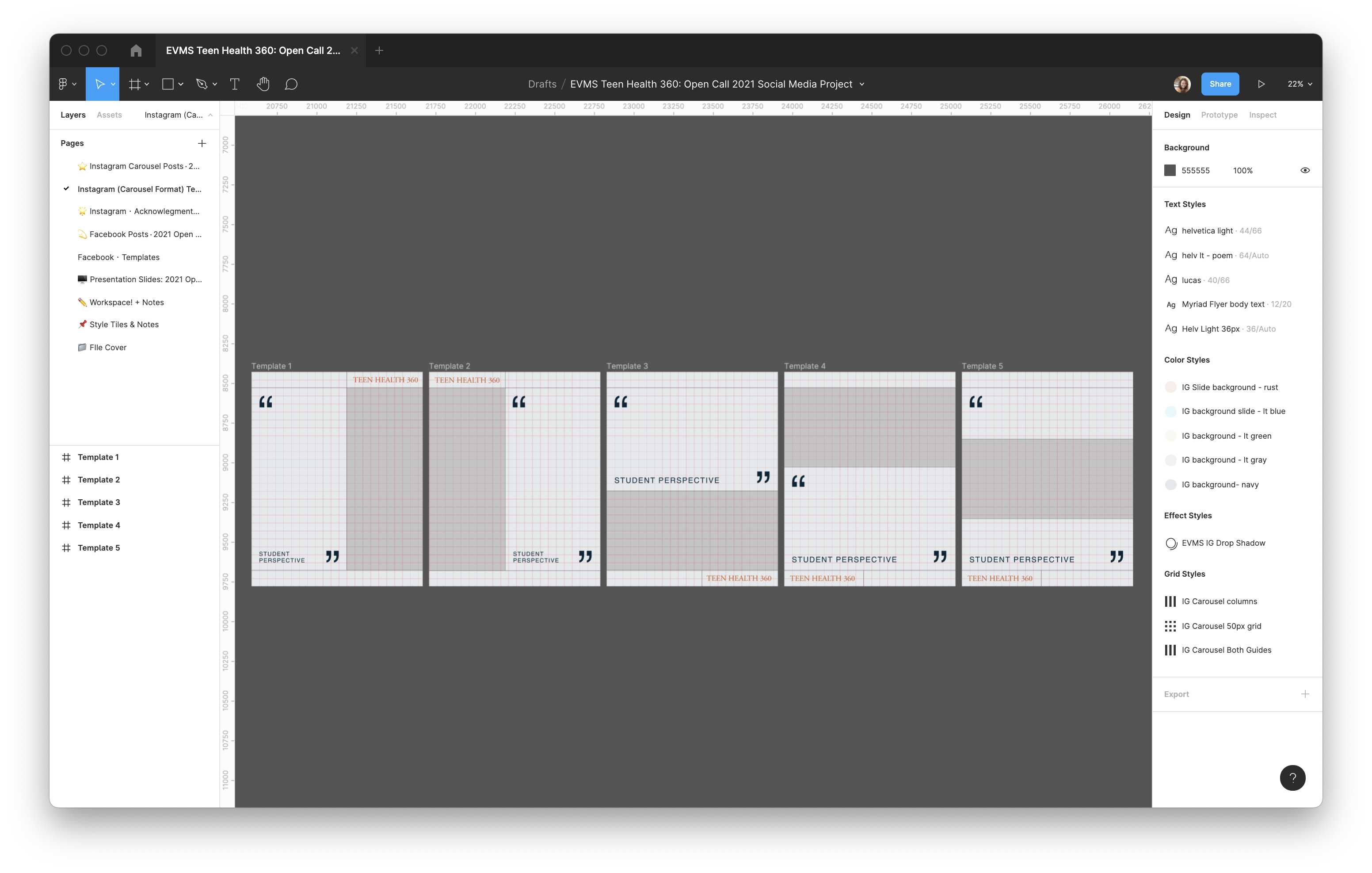Select the Text tool

234,84
